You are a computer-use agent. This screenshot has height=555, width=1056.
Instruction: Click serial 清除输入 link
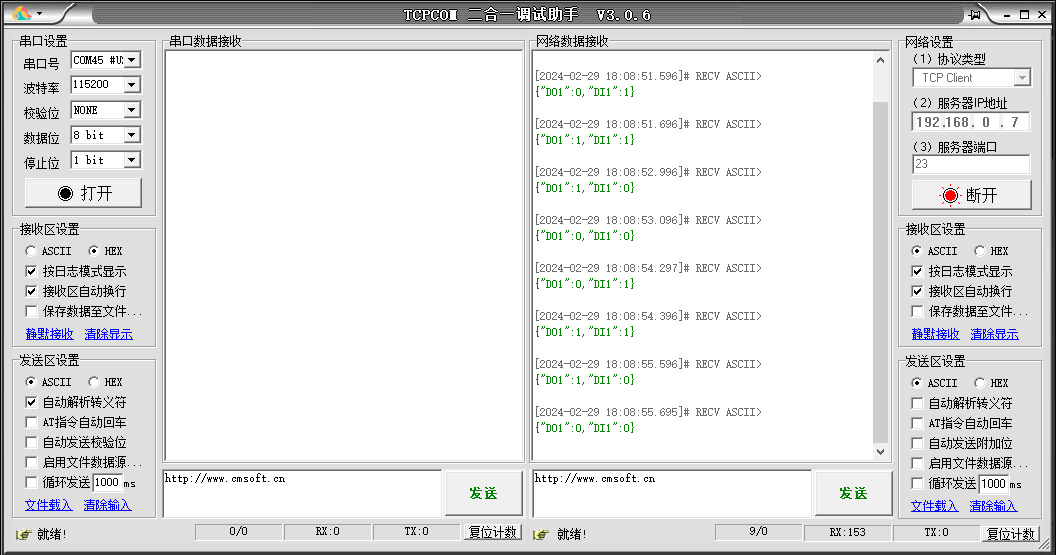[107, 505]
